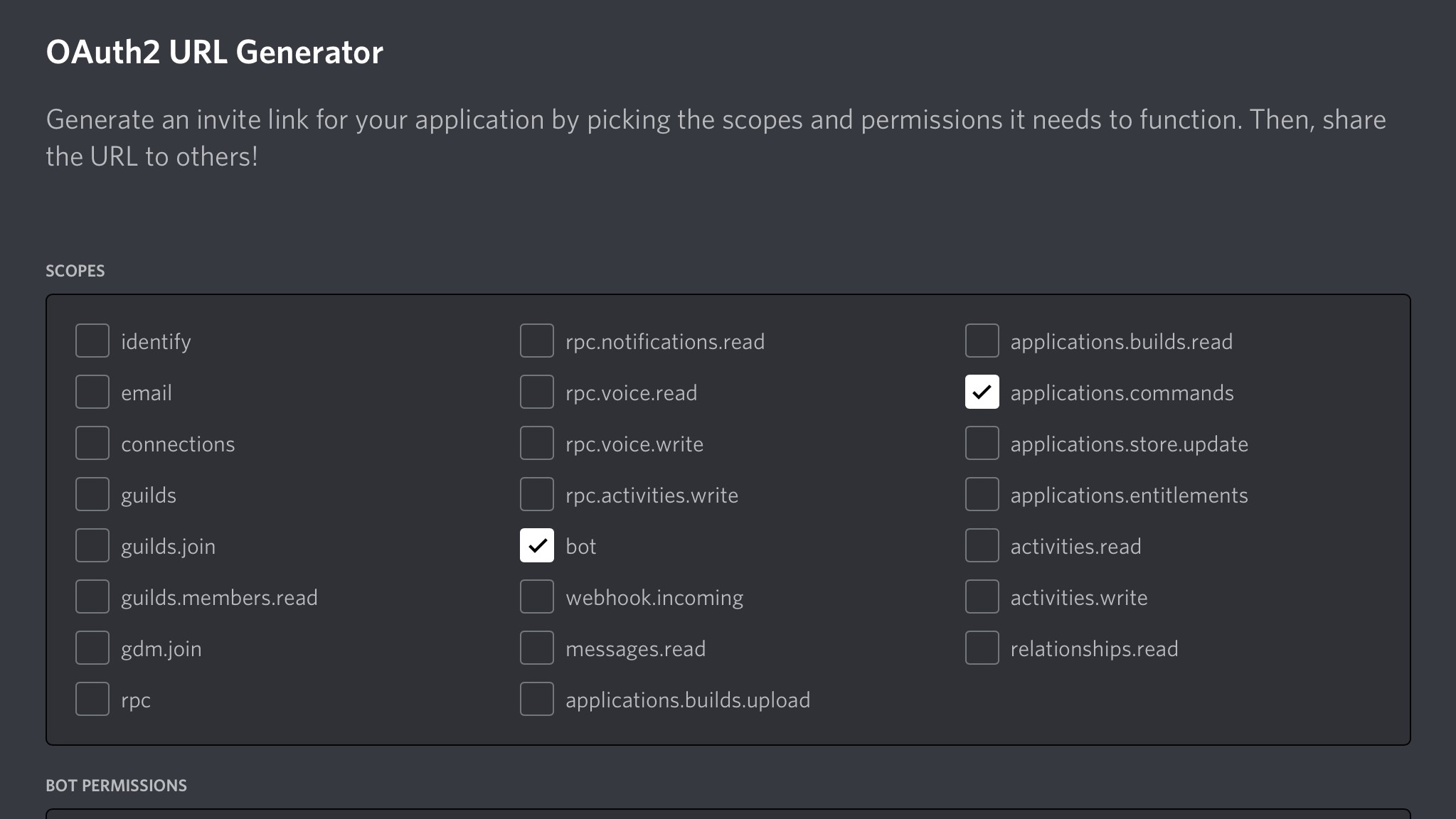Enable the identify scope checkbox
This screenshot has width=1456, height=819.
pos(92,341)
